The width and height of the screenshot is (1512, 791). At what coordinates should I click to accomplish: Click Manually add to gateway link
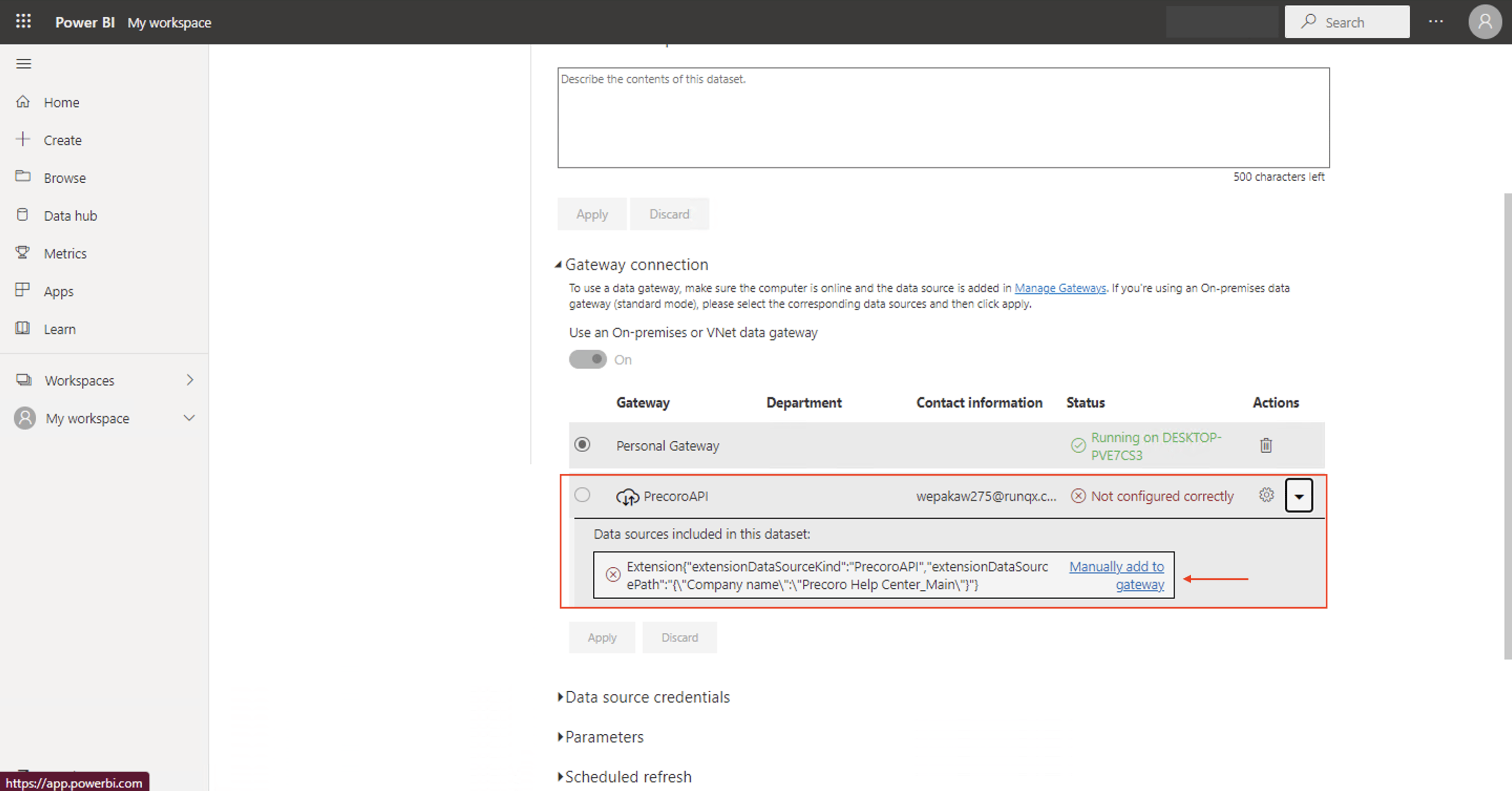[1116, 576]
